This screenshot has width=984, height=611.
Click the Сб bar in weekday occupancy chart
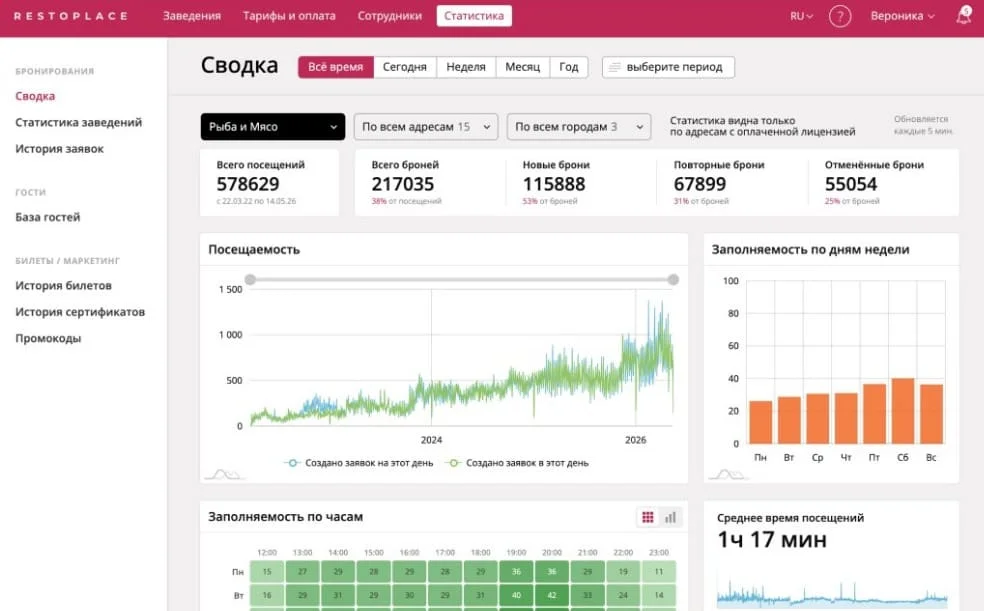pos(903,411)
